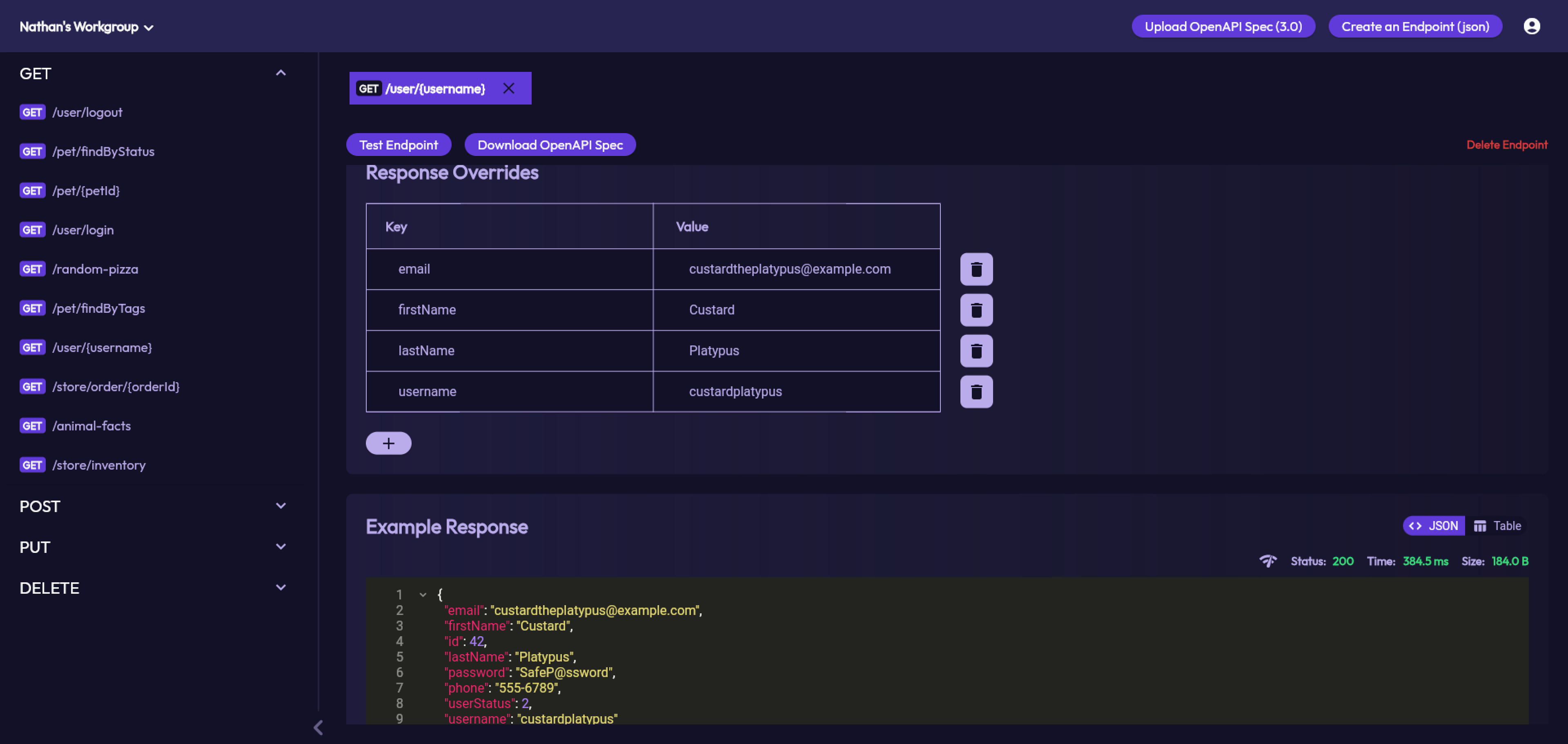Click Create an Endpoint (json) button
1568x744 pixels.
tap(1414, 26)
